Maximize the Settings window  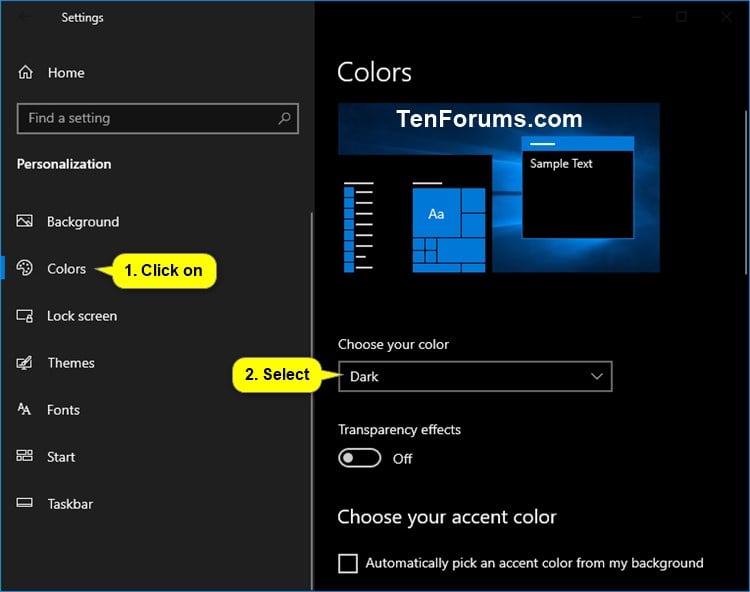pos(681,17)
